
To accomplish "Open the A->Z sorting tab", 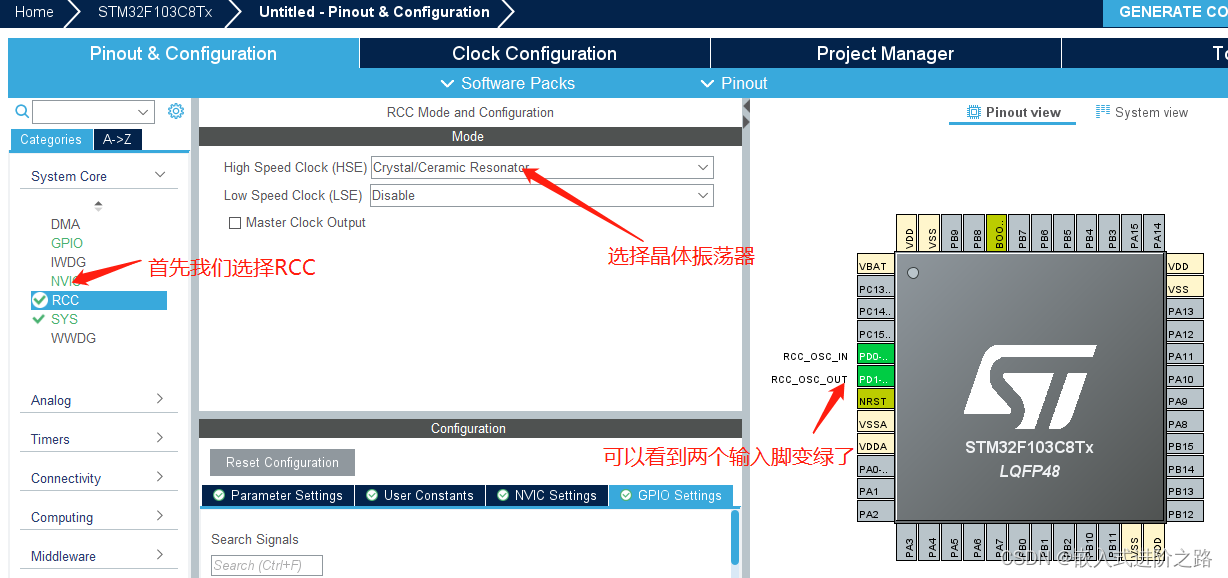I will point(117,140).
